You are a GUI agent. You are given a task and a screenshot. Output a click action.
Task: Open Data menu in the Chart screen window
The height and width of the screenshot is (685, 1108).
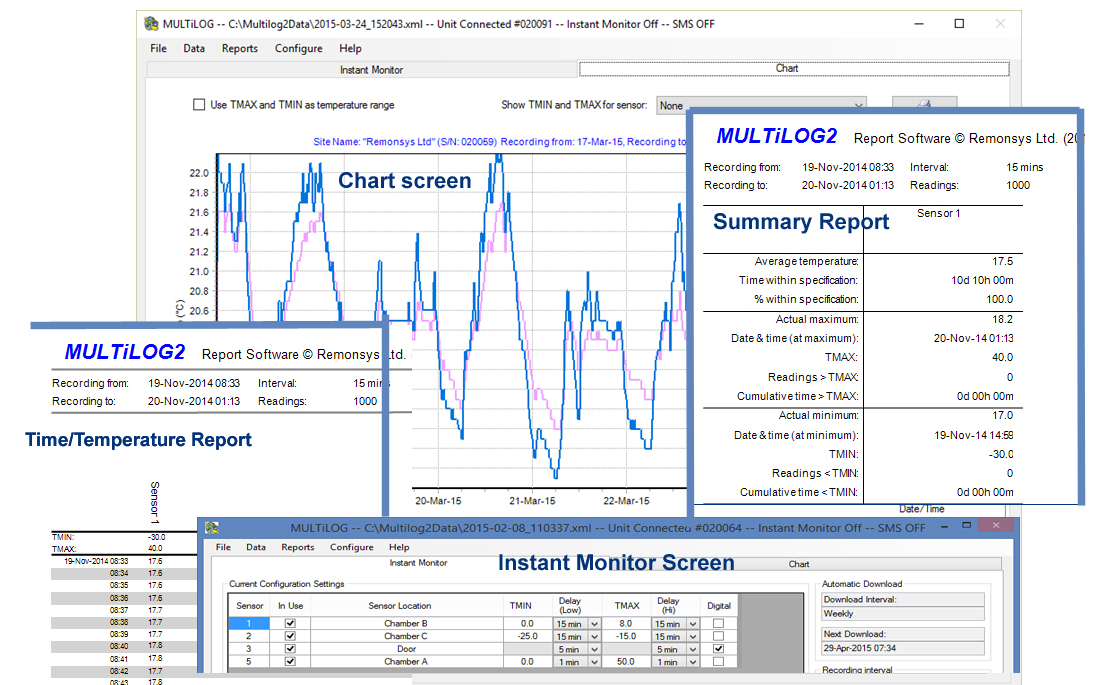pos(194,48)
